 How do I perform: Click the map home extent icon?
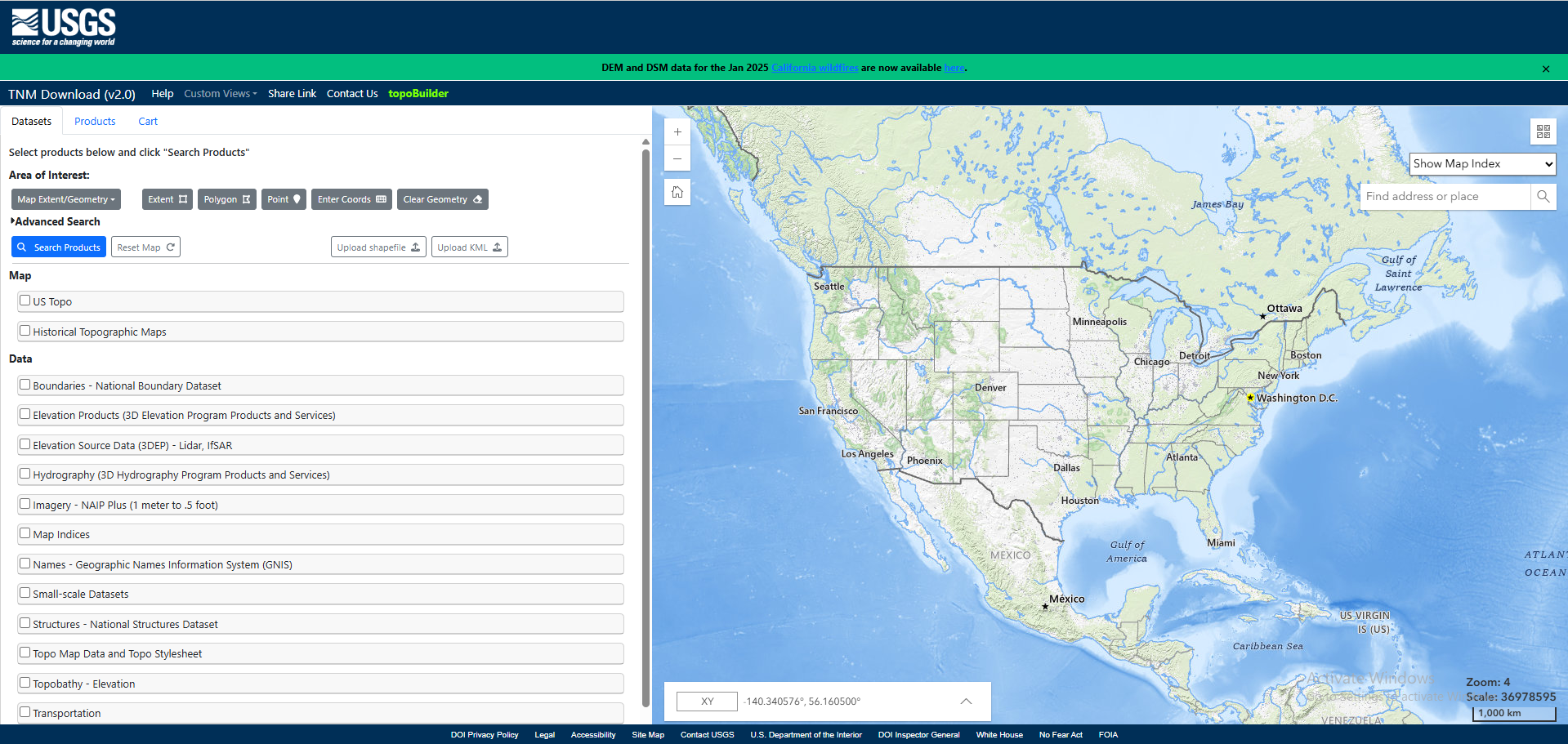677,193
